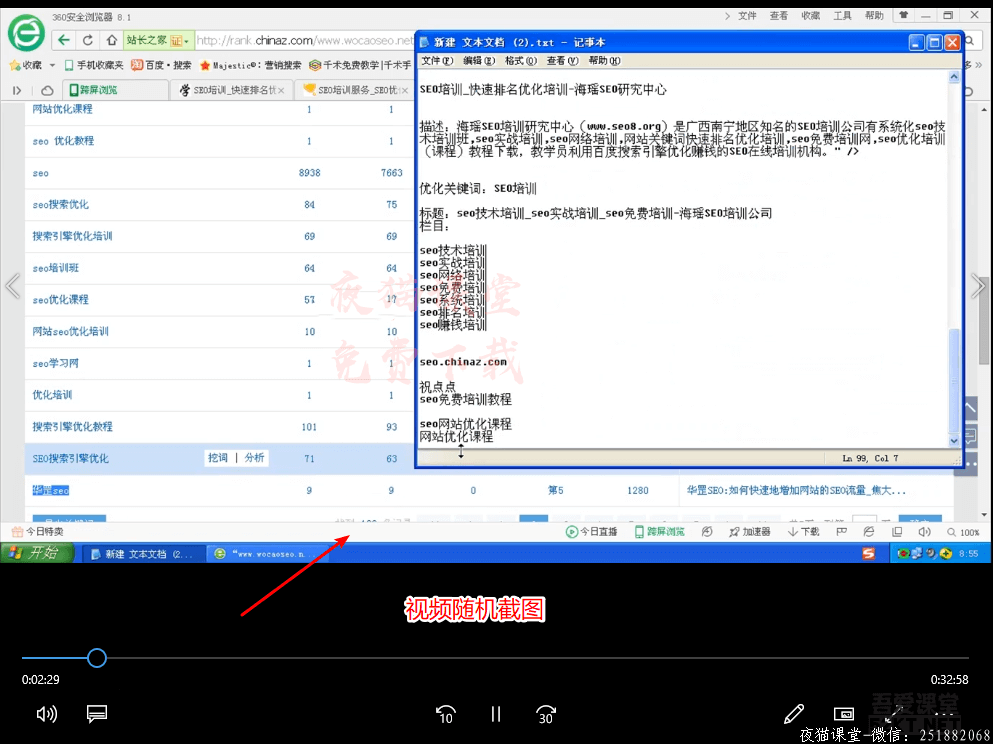This screenshot has height=744, width=993.
Task: Switch to the SEO培训_快速排名优 tab
Action: pyautogui.click(x=229, y=91)
